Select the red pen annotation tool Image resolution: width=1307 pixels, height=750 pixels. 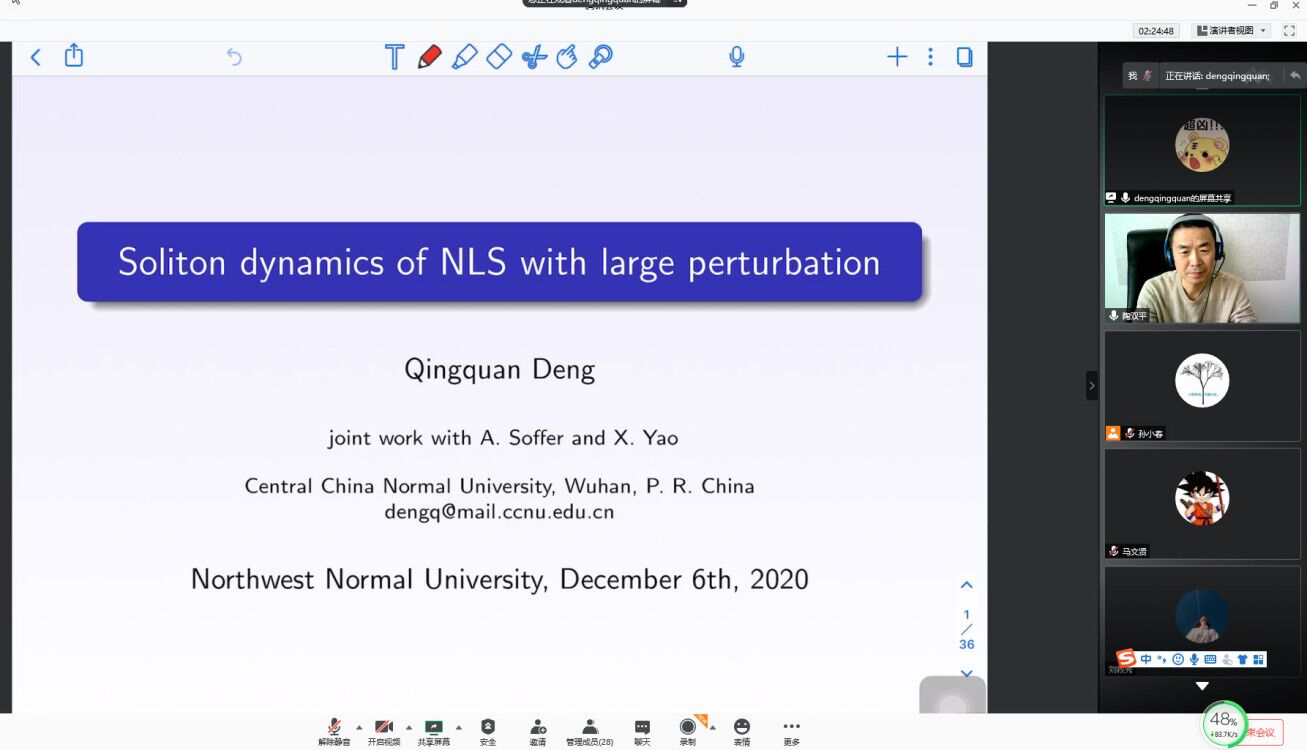429,57
